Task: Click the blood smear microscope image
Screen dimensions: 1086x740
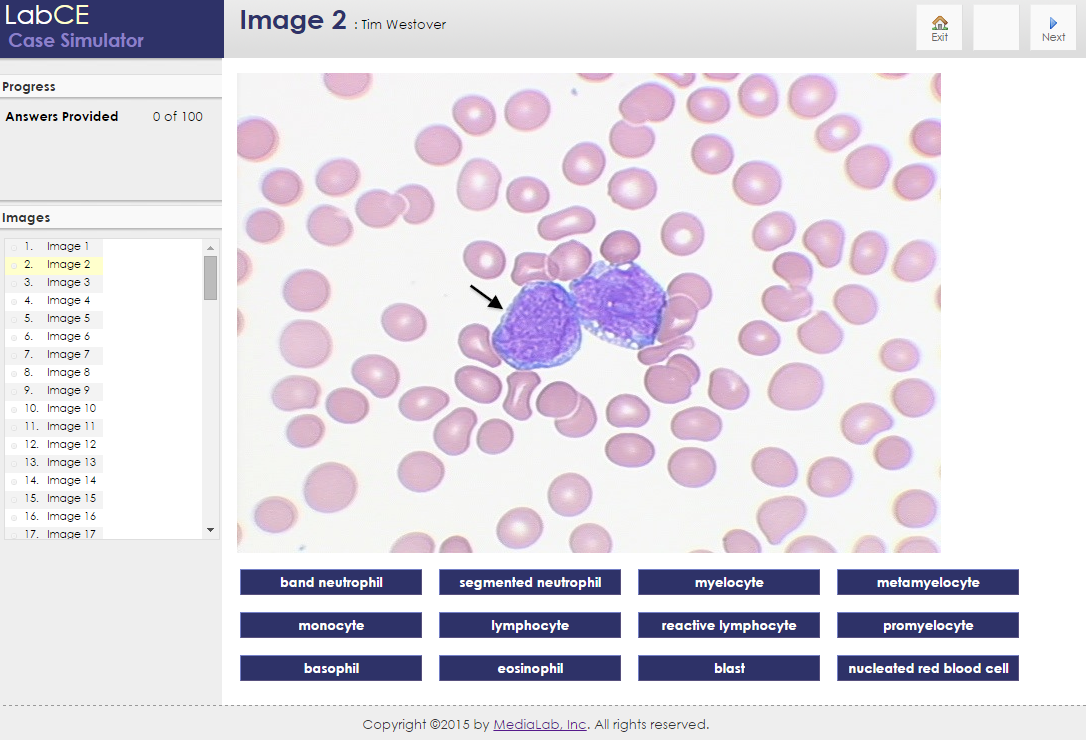Action: tap(589, 312)
